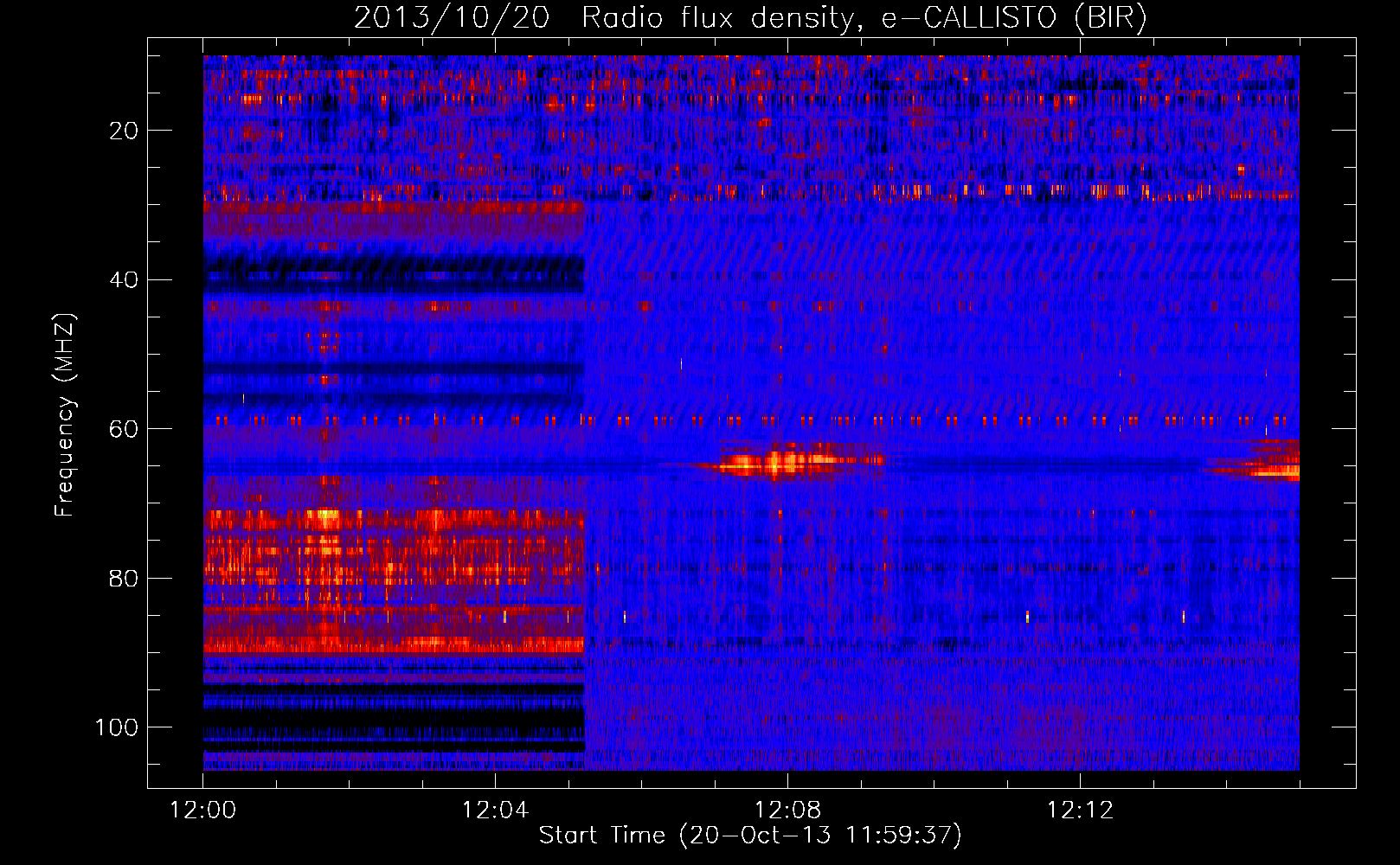
Task: Click the "Frequency (MHZ)" axis label
Action: [65, 414]
